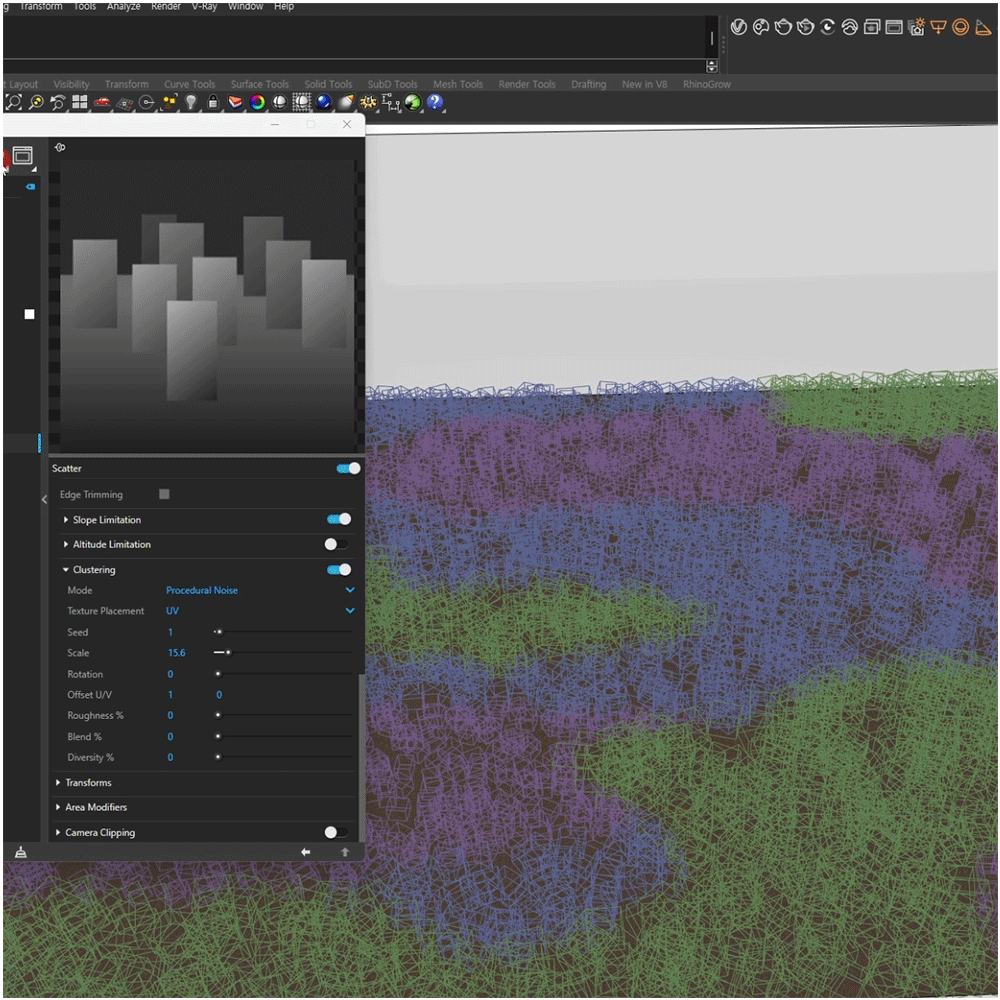Switch to the RhinoGrow toolbar tab
1000x1000 pixels.
(x=707, y=84)
